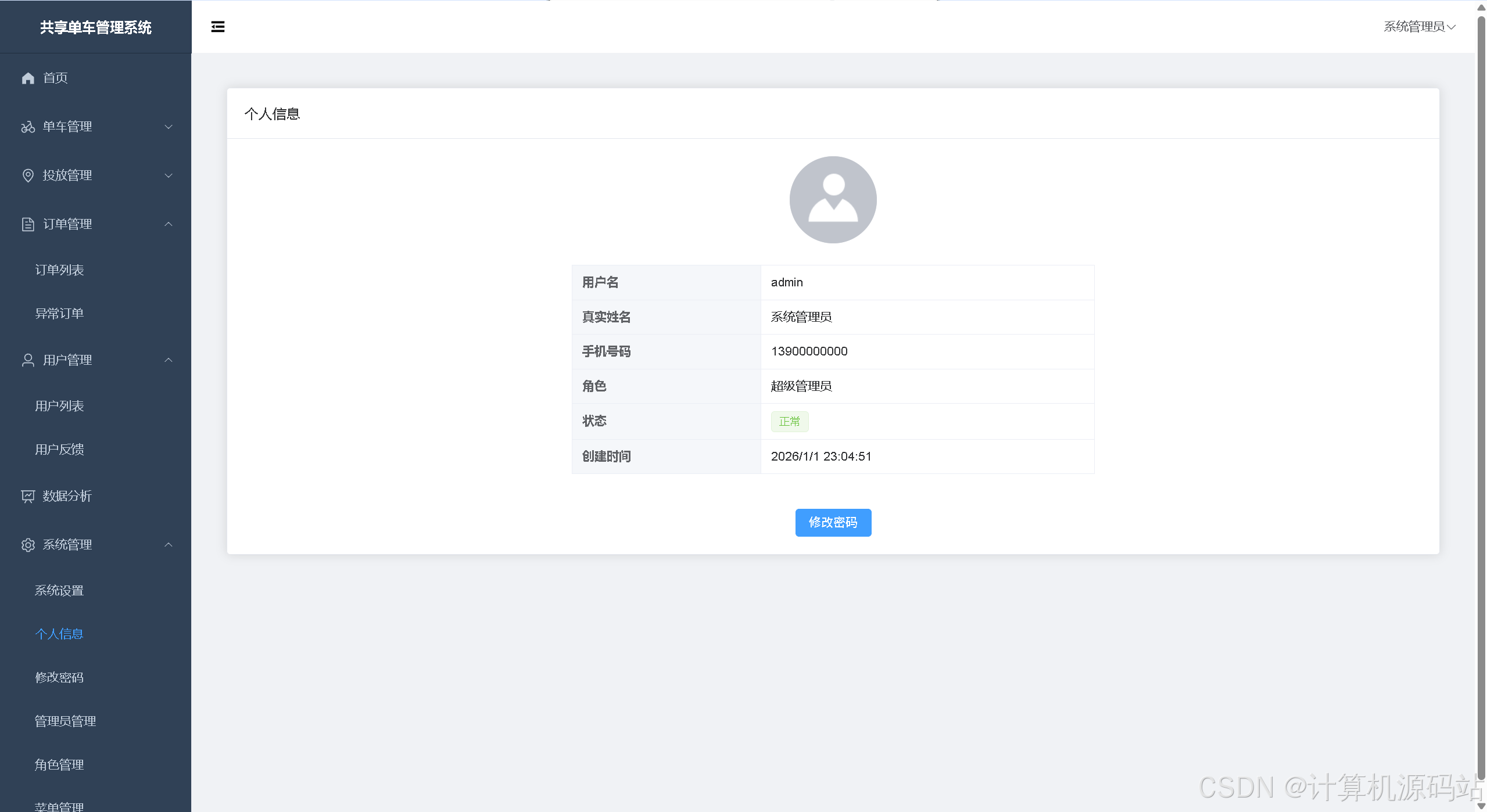The height and width of the screenshot is (812, 1487).
Task: Click the document icon for 订单管理
Action: (28, 224)
